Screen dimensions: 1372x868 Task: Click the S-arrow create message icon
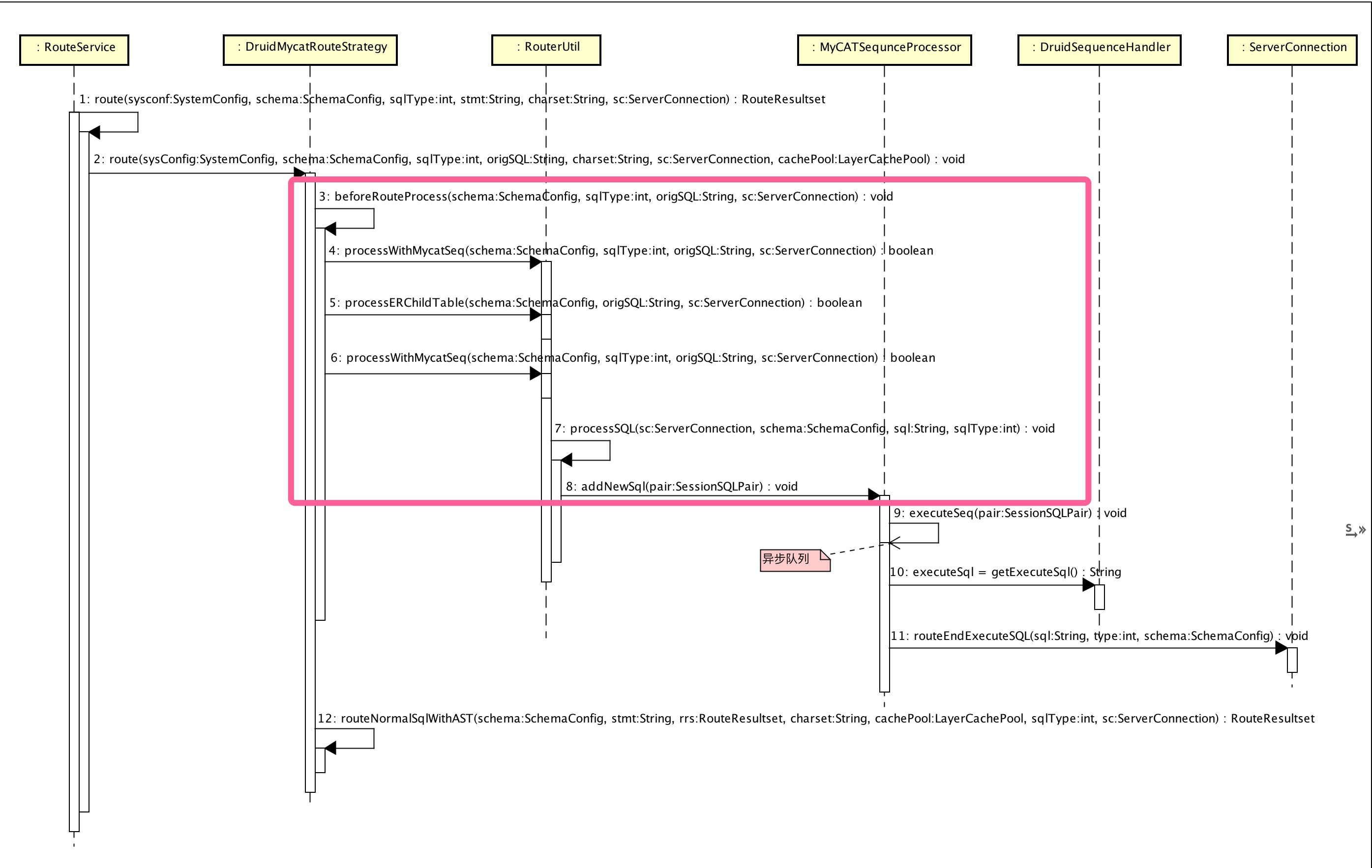1350,530
